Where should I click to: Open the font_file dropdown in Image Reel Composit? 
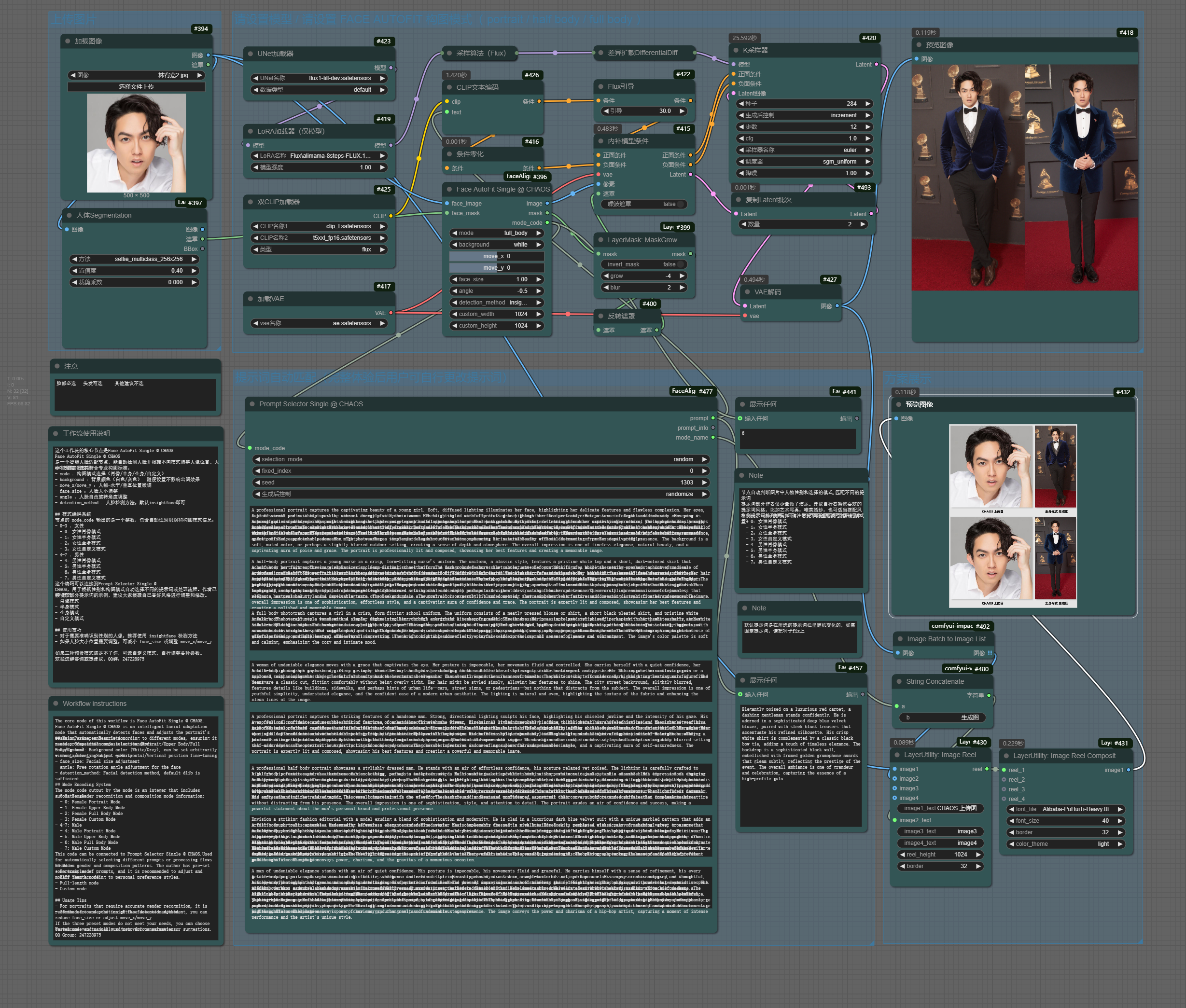(x=1065, y=809)
